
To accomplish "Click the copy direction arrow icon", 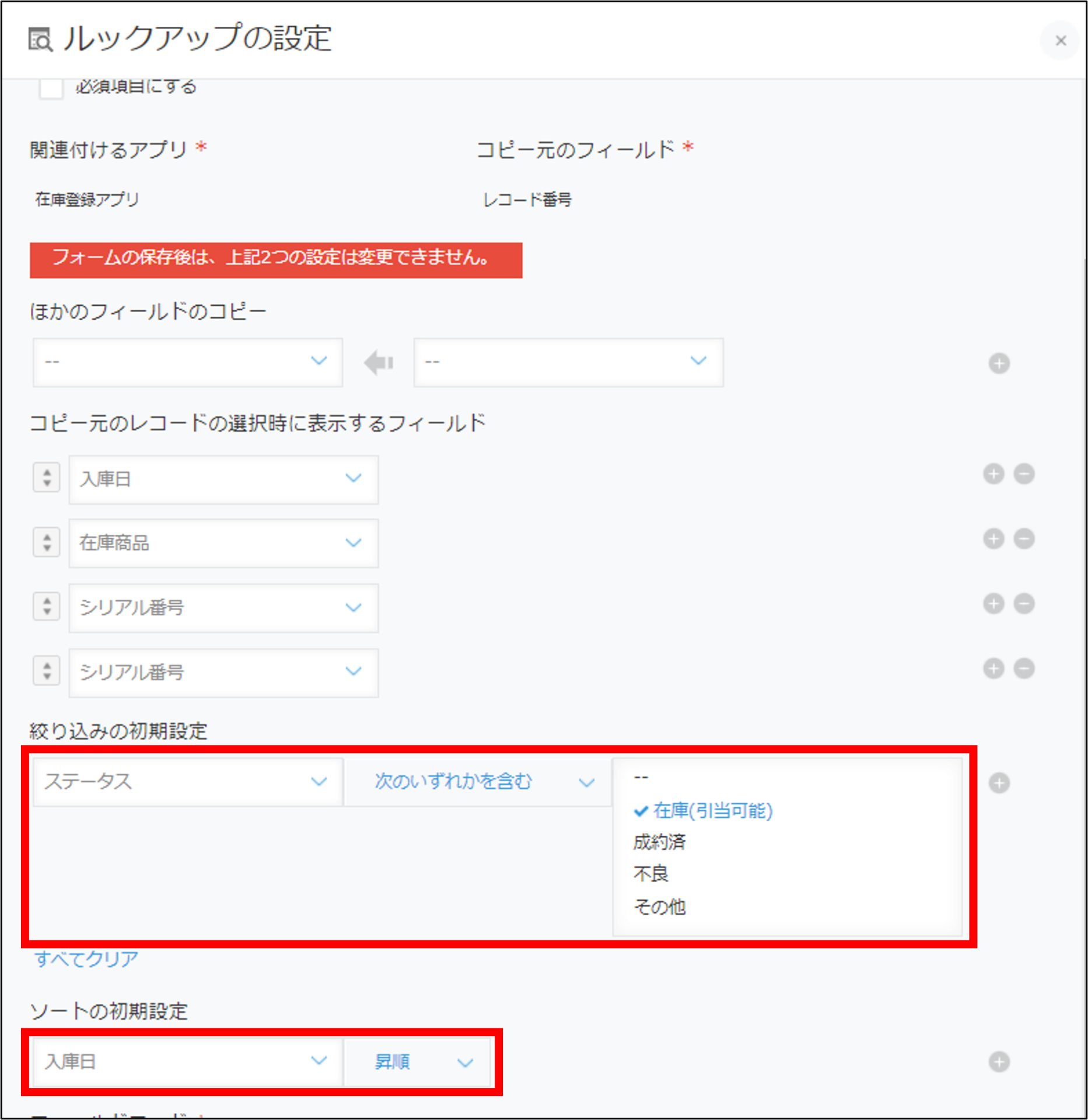I will click(379, 362).
